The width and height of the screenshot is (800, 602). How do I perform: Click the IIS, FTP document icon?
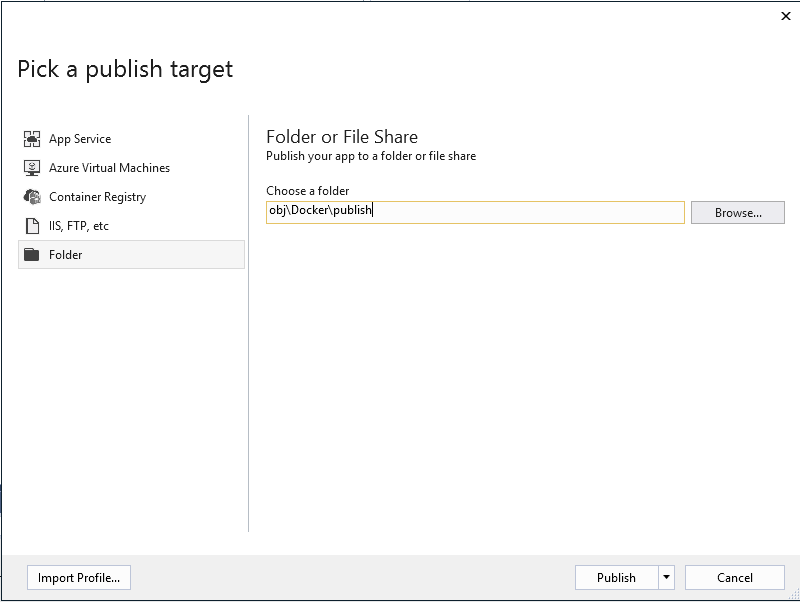click(32, 225)
